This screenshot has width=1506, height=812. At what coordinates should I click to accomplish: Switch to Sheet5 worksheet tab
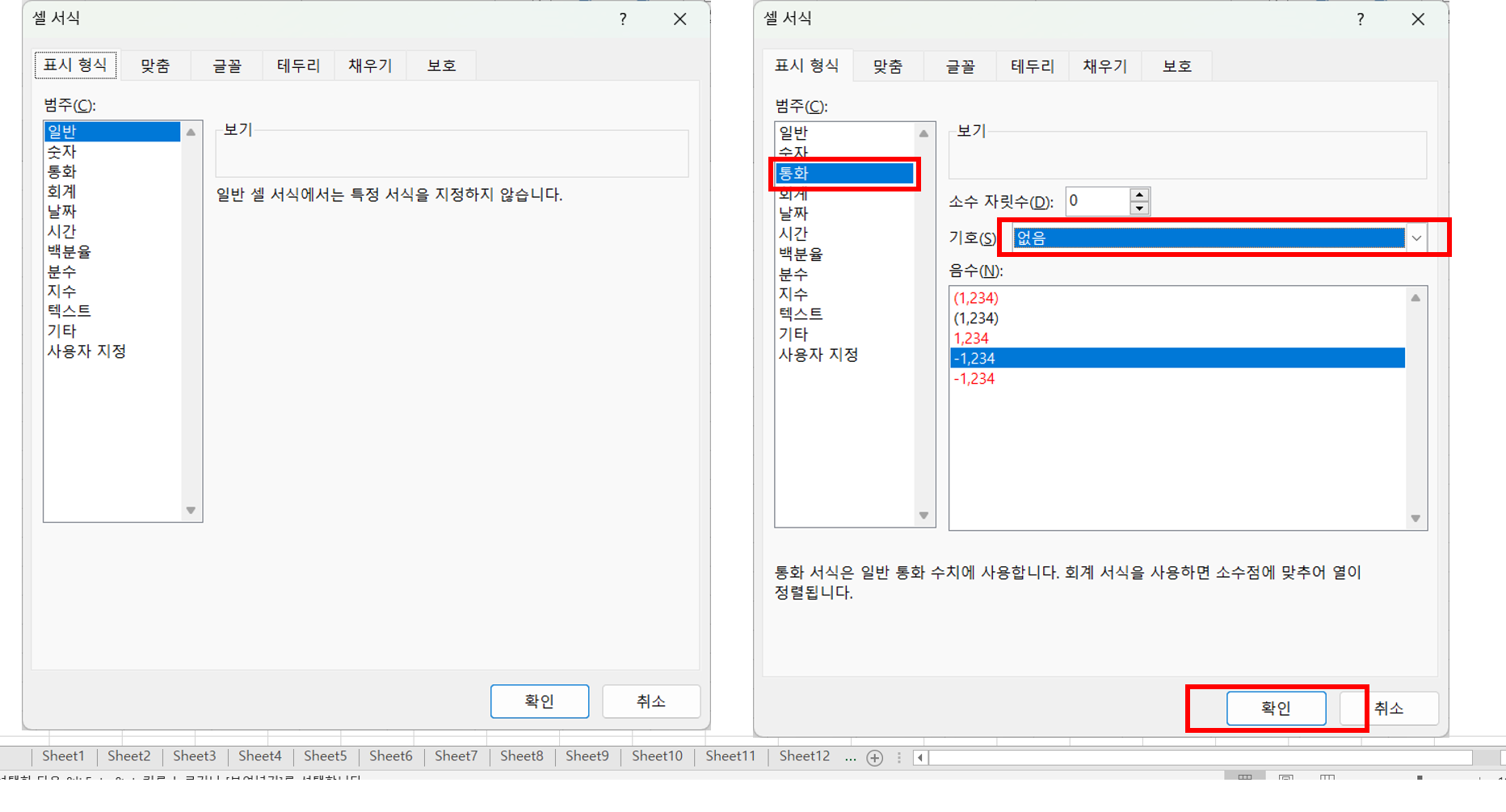point(325,756)
